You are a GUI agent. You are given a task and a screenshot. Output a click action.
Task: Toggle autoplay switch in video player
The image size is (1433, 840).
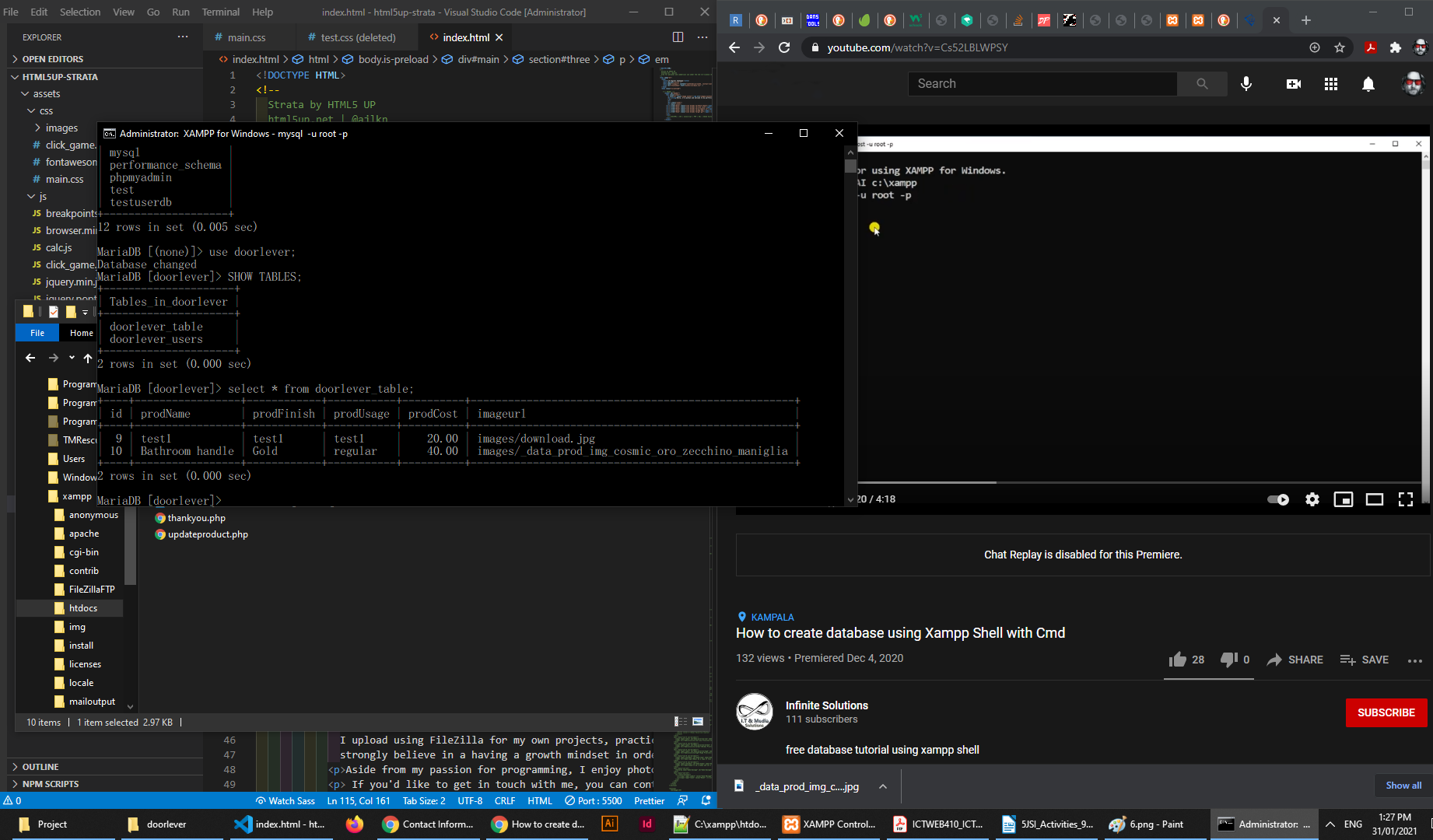coord(1278,499)
